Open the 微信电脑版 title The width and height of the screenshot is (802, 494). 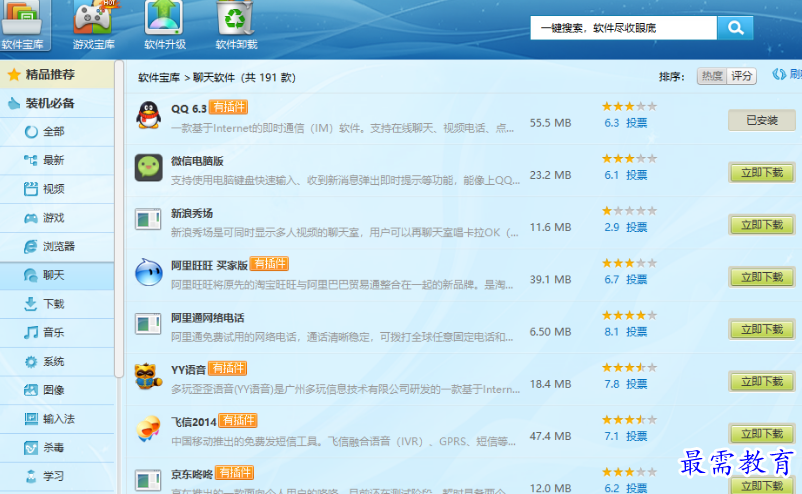pos(197,161)
